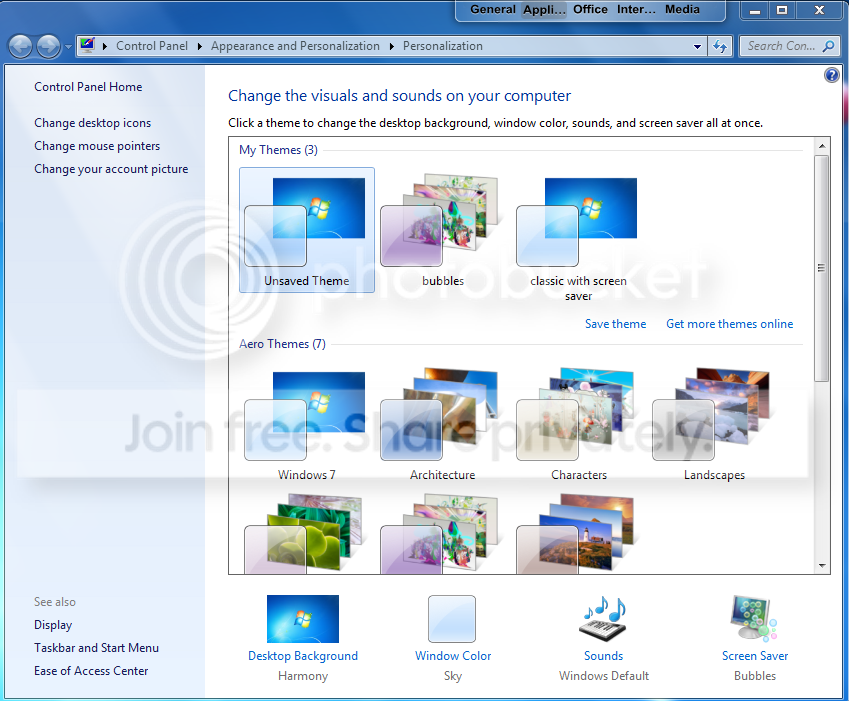Open the Sounds music keyboard icon
849x701 pixels.
pos(604,619)
